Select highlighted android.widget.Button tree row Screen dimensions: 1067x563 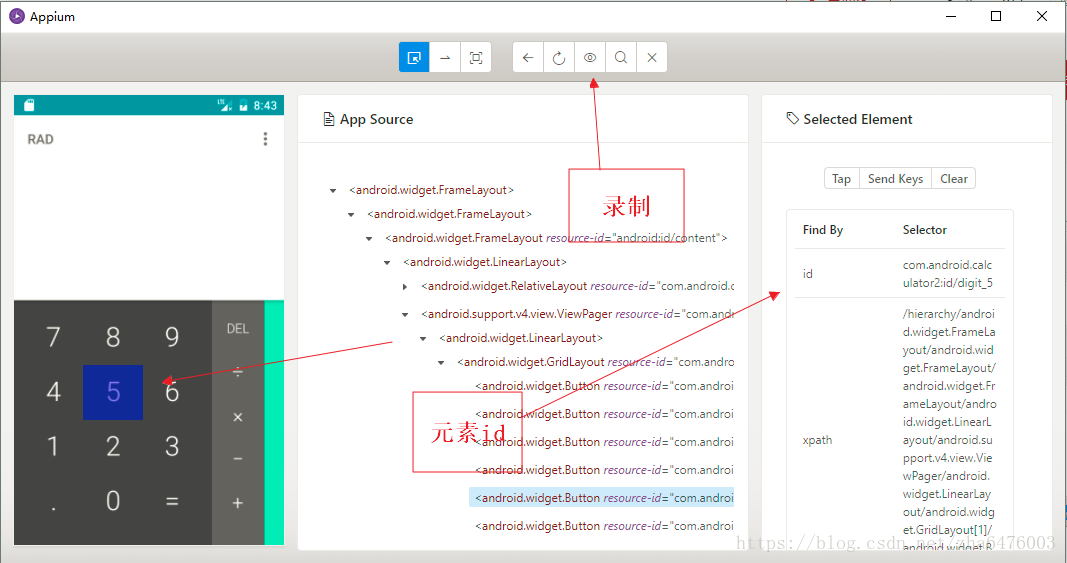coord(602,498)
